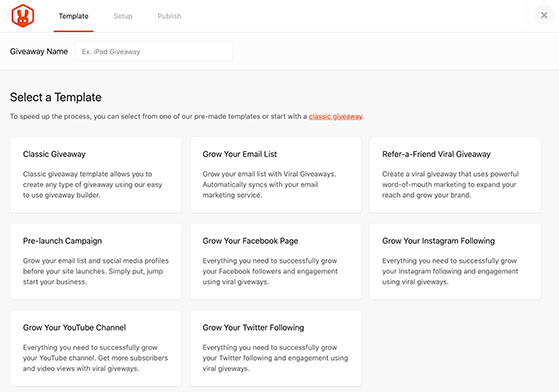This screenshot has width=559, height=392.
Task: Click the Pre-launch Campaign description text
Action: pyautogui.click(x=96, y=271)
